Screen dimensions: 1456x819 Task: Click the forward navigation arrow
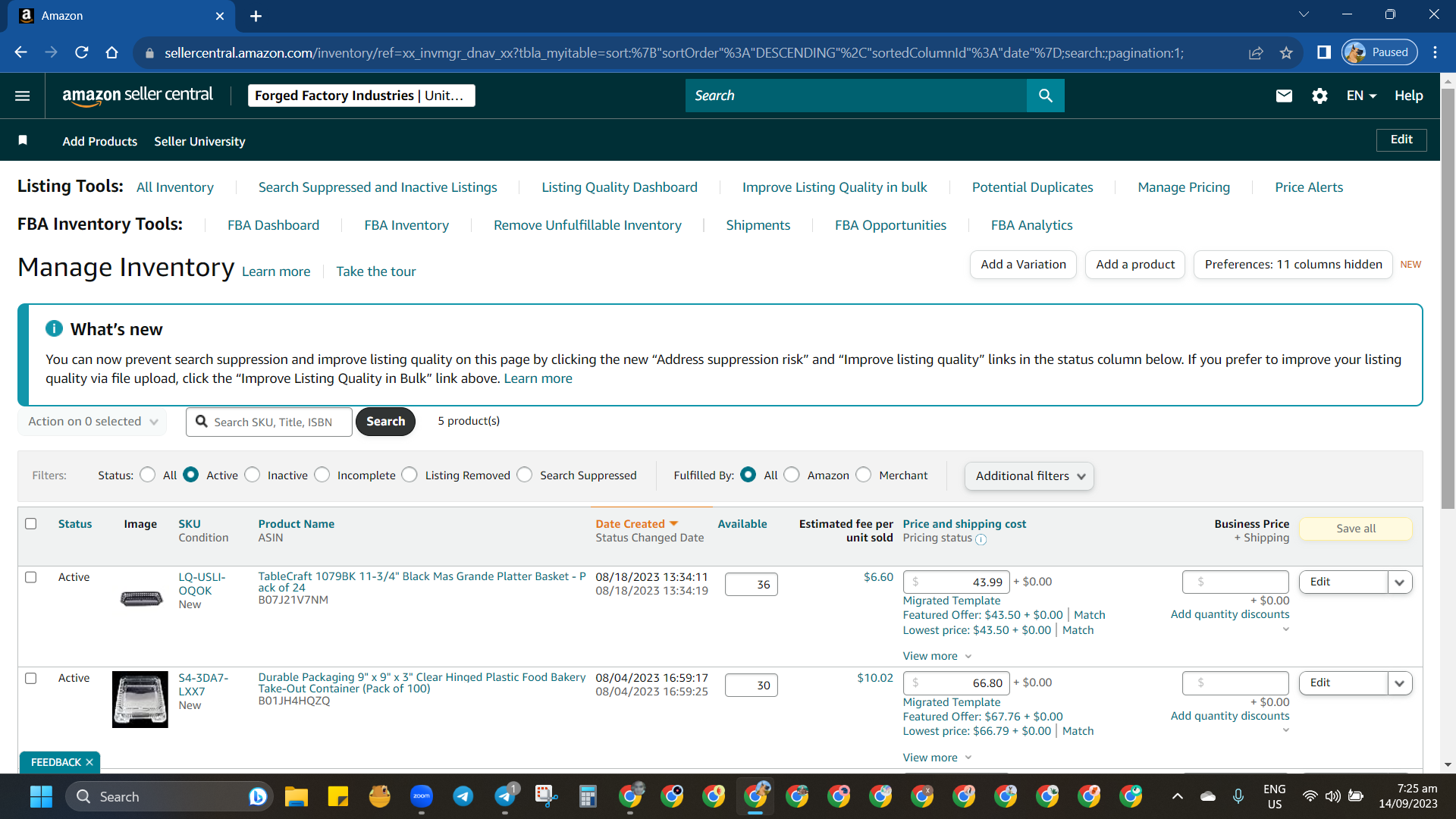[x=52, y=52]
